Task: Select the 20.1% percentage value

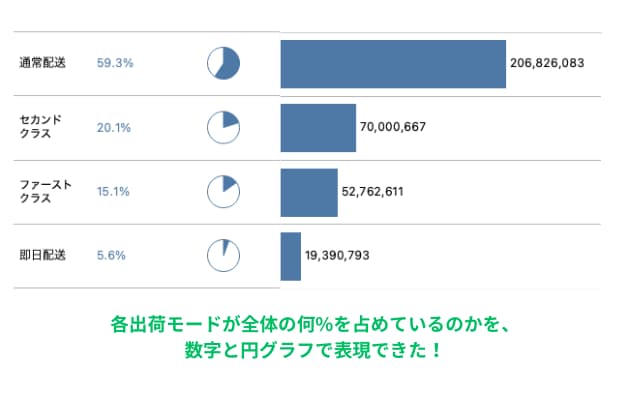Action: (x=113, y=127)
